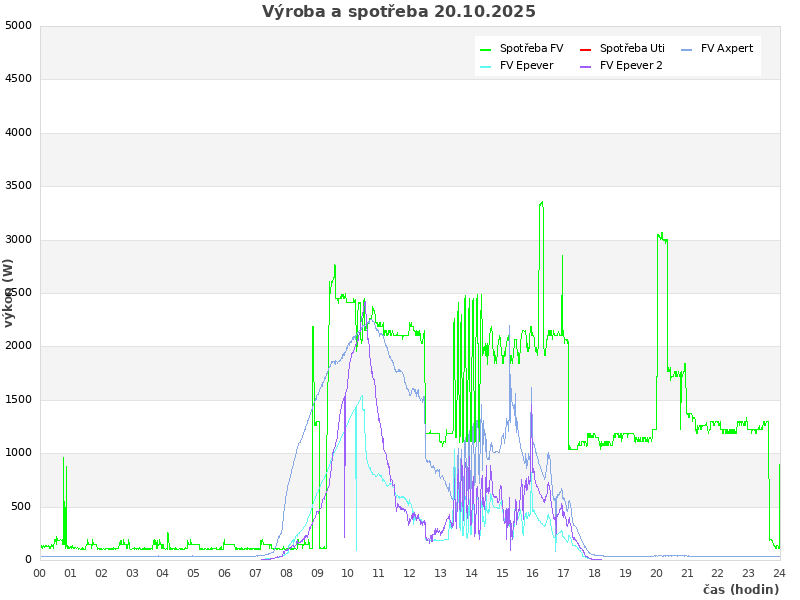This screenshot has height=600, width=800.
Task: Click the chart title Výroba a spotřeba
Action: (x=399, y=12)
